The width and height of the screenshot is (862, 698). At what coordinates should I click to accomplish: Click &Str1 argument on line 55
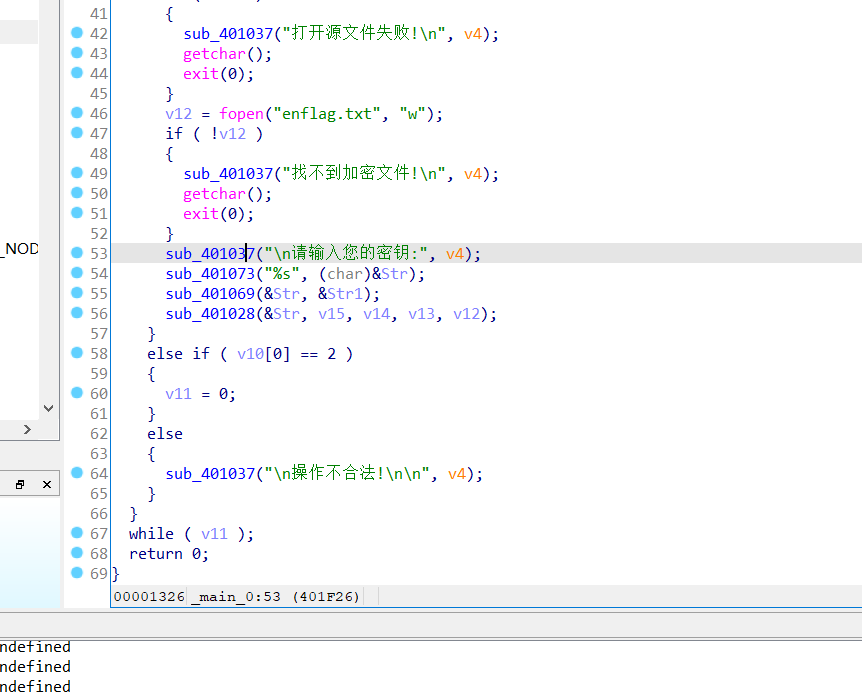tap(340, 294)
